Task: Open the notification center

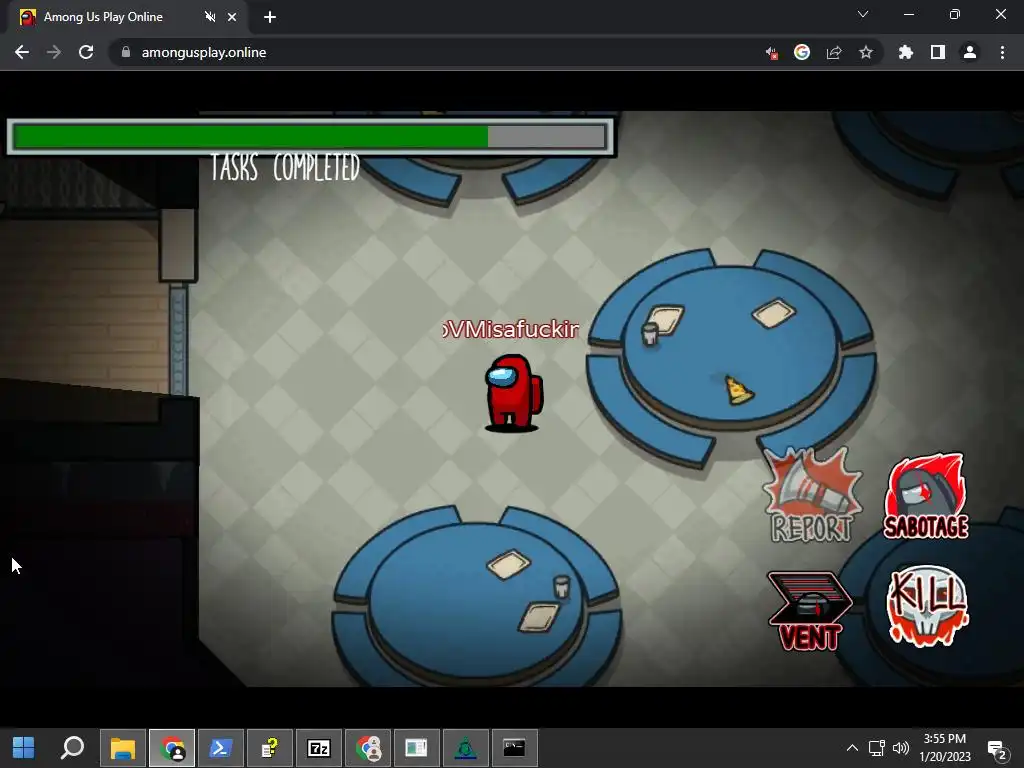Action: 997,749
